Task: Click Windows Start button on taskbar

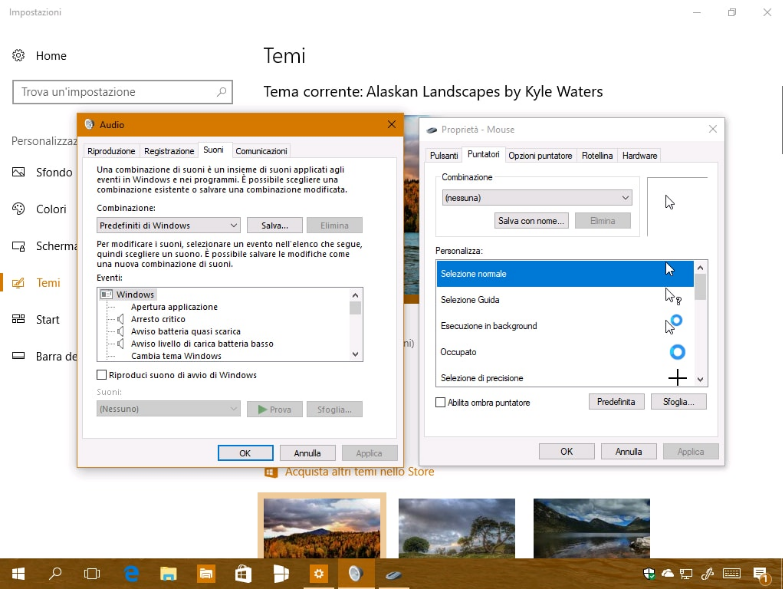Action: [18, 574]
